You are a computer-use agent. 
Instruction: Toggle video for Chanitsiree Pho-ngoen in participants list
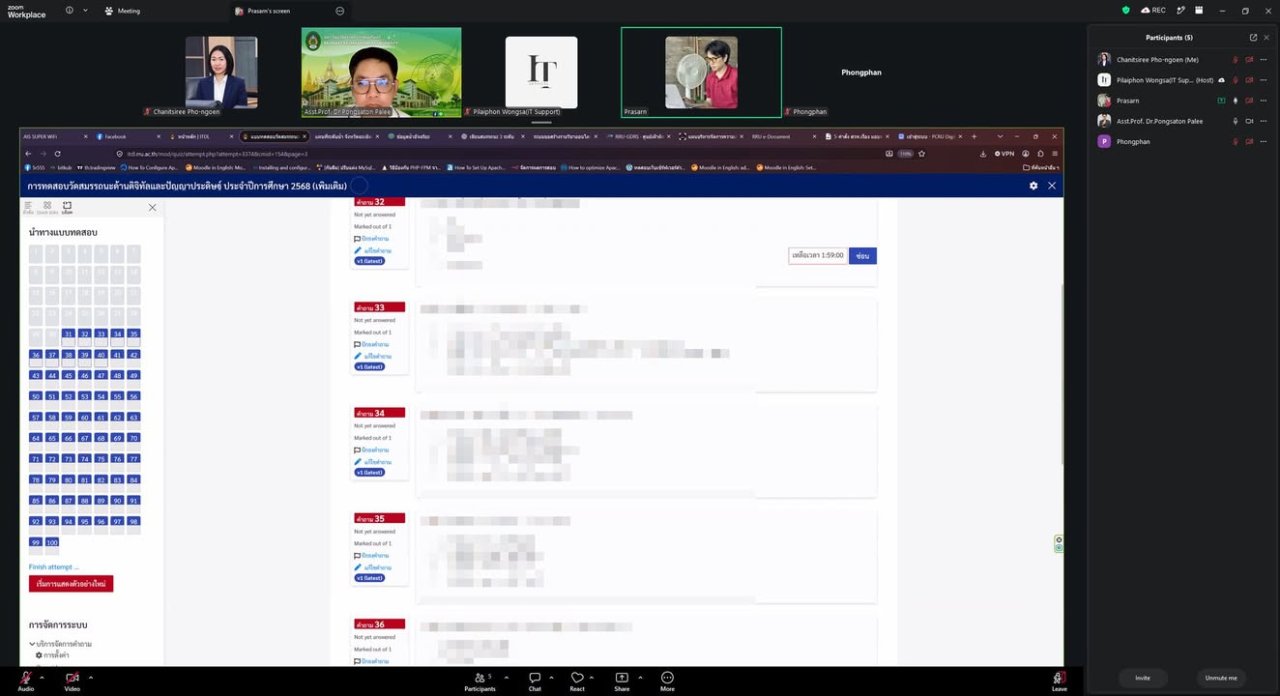coord(1249,59)
